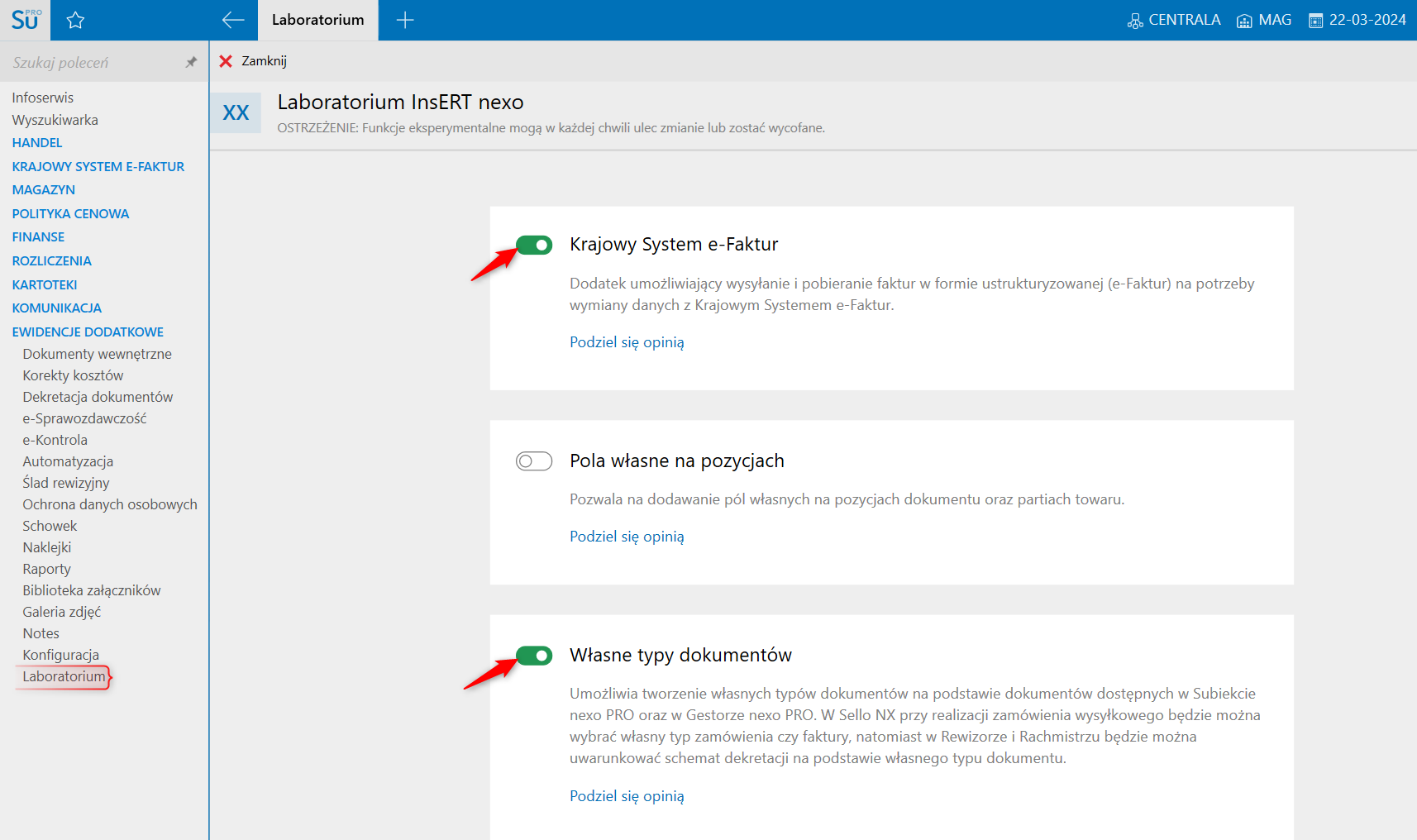Open Dokumenty wewnętrzne

[x=98, y=354]
